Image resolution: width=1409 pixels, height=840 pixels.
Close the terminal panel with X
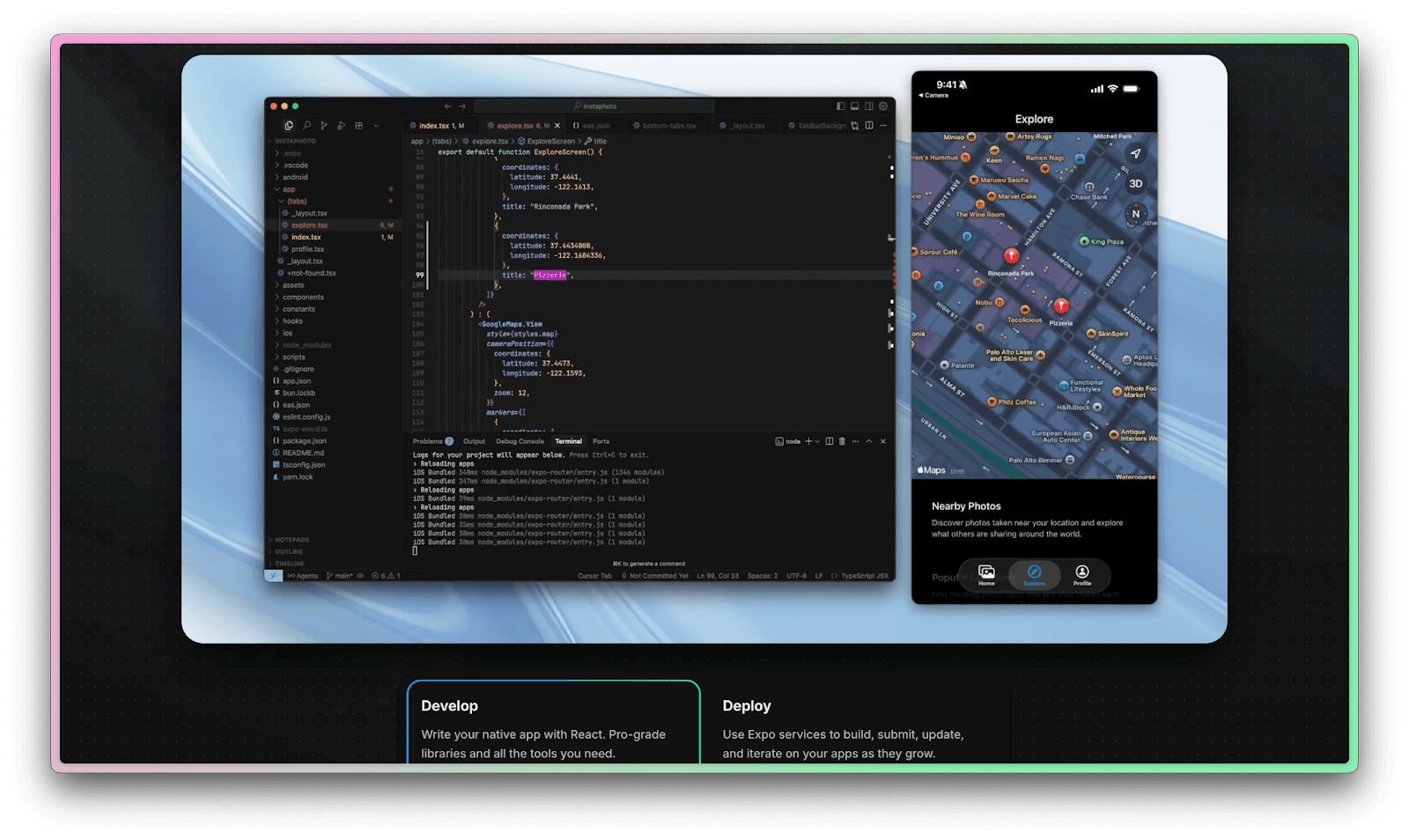coord(883,441)
